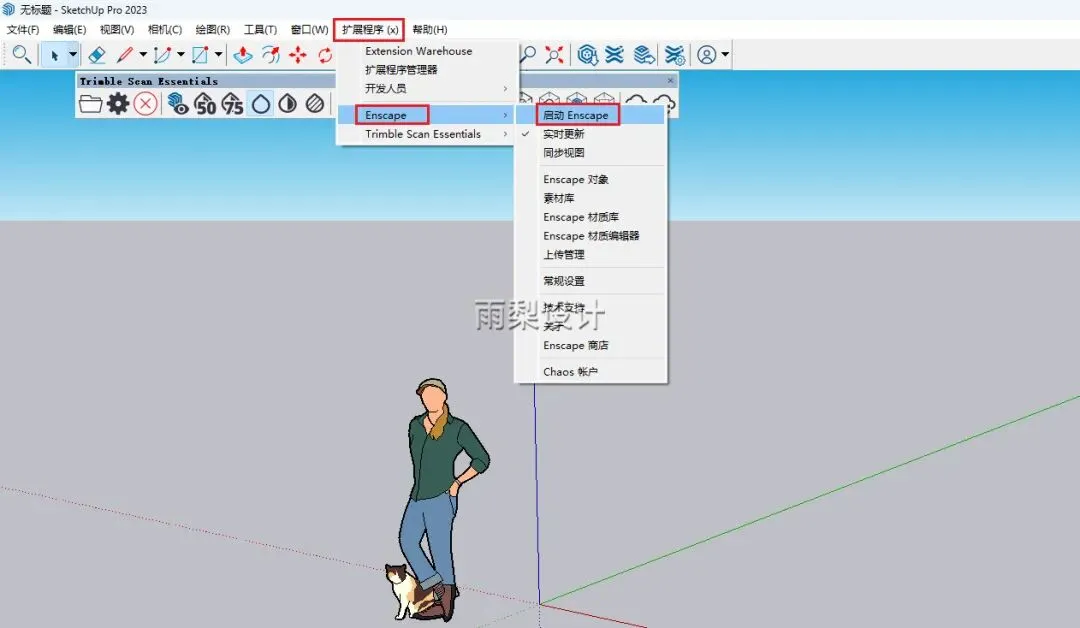
Task: Open Enscape 材质编辑器 entry
Action: point(591,236)
